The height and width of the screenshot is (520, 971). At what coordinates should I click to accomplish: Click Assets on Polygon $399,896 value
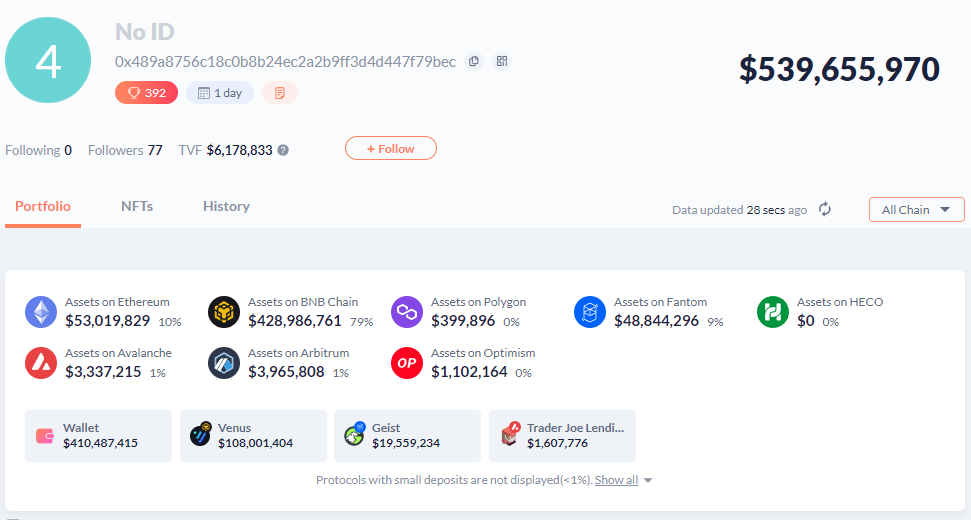(463, 321)
